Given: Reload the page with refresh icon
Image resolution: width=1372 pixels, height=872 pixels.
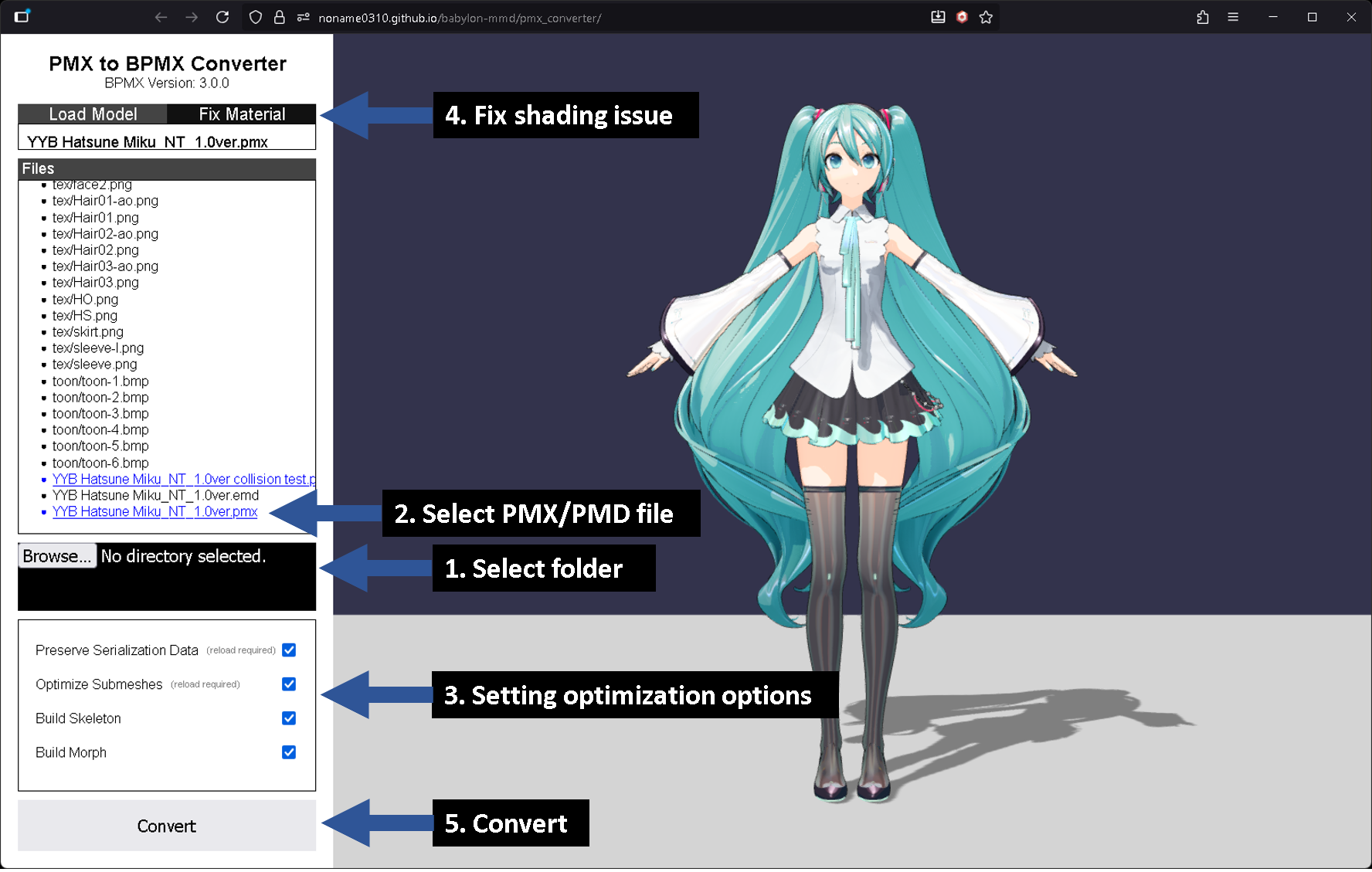Looking at the screenshot, I should coord(222,17).
